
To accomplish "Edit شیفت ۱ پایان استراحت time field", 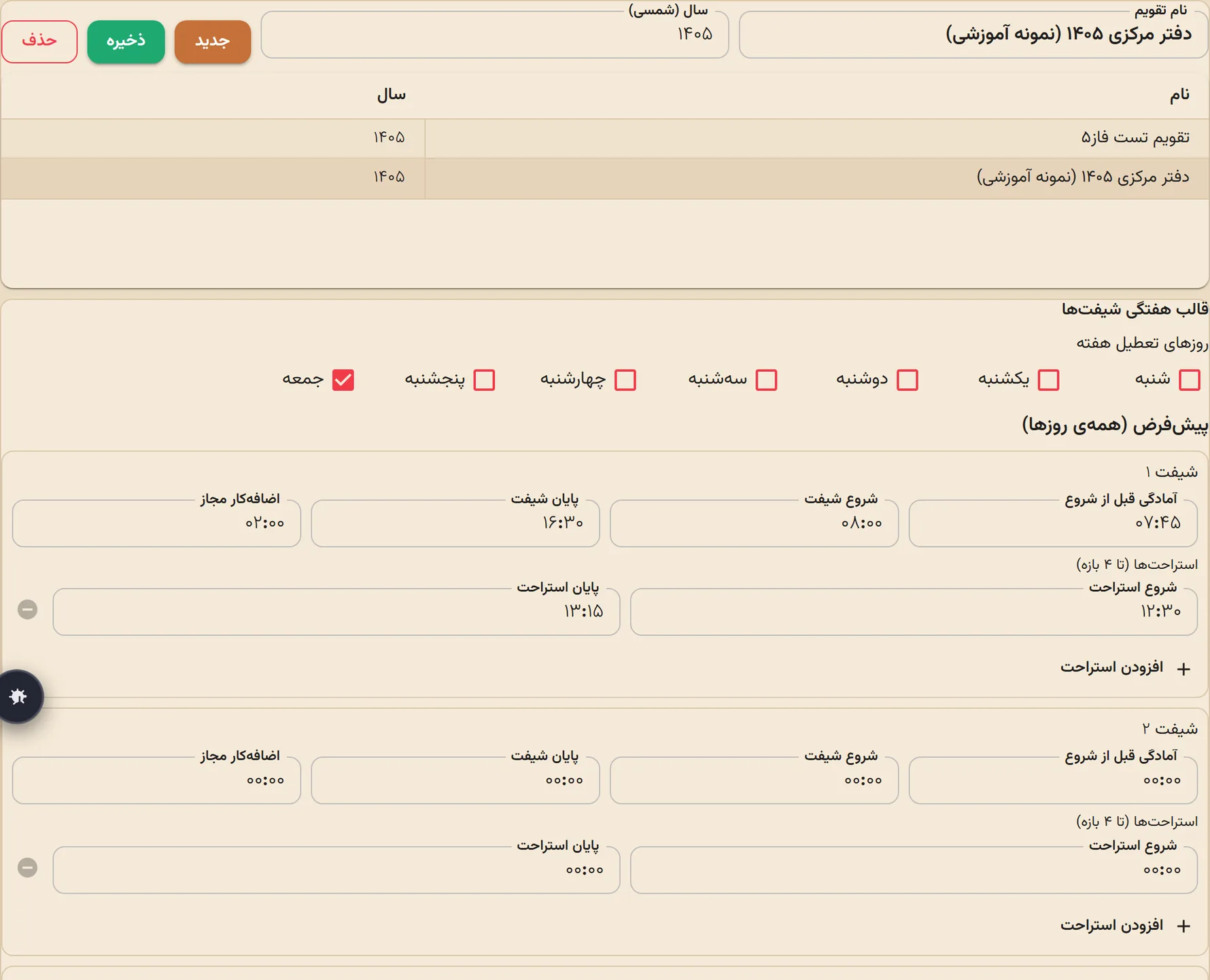I will click(x=336, y=612).
